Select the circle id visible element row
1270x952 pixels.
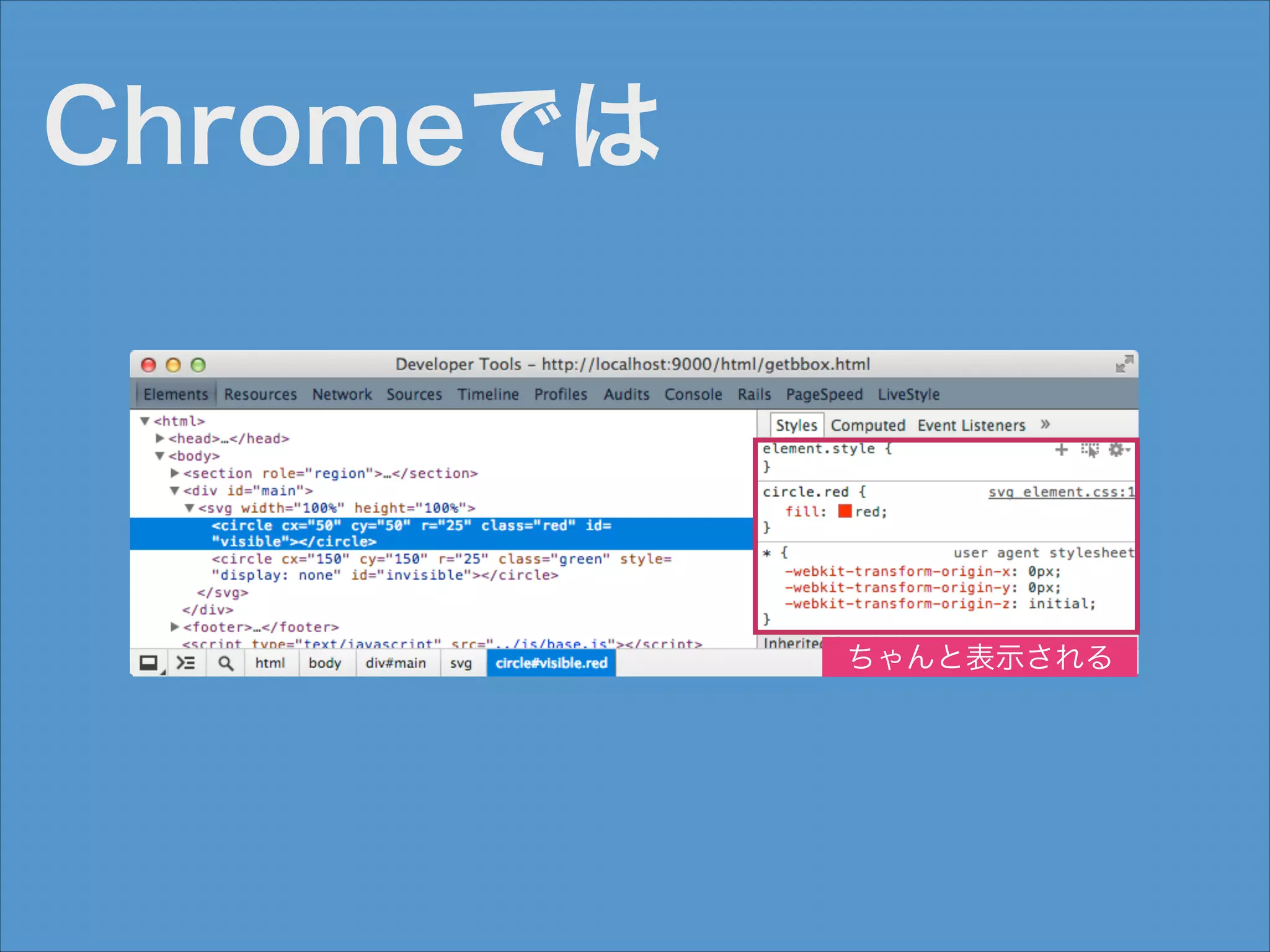pyautogui.click(x=442, y=534)
